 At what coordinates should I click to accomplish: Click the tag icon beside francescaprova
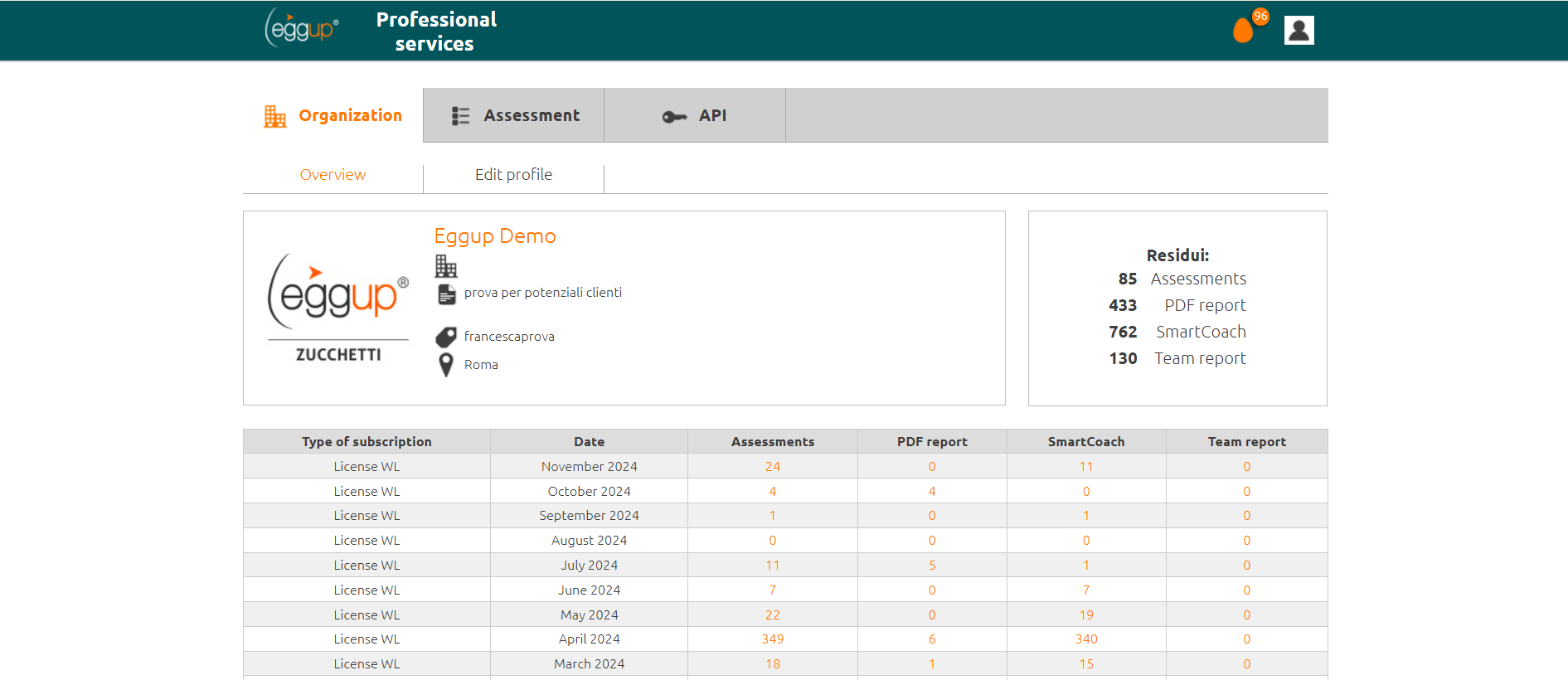coord(446,337)
